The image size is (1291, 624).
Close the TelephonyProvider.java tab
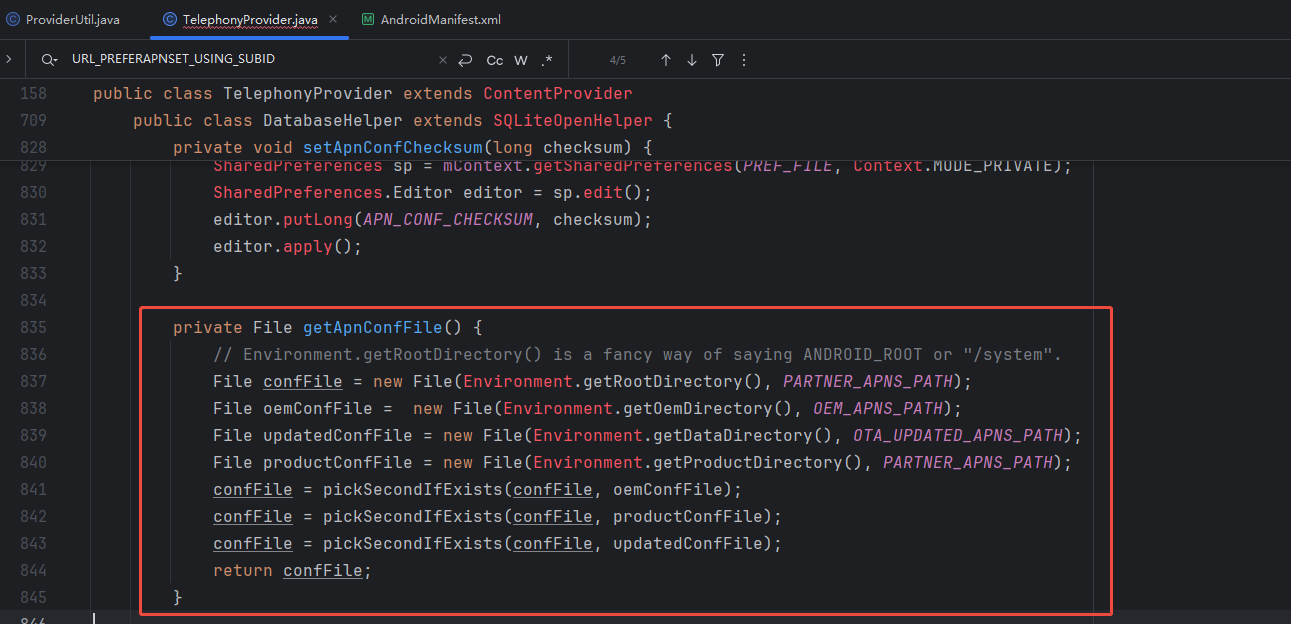pyautogui.click(x=332, y=18)
